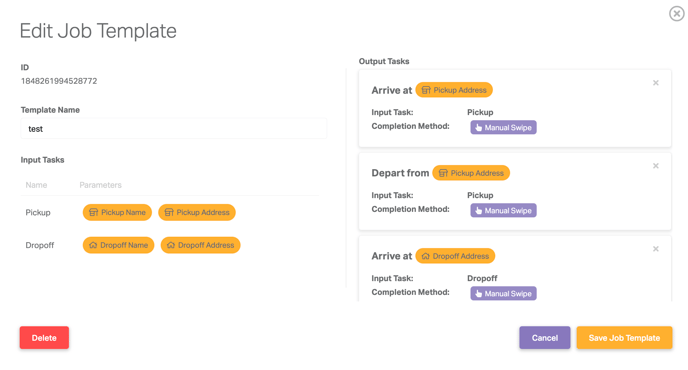Remove the Arrive at Dropoff Address task

656,249
